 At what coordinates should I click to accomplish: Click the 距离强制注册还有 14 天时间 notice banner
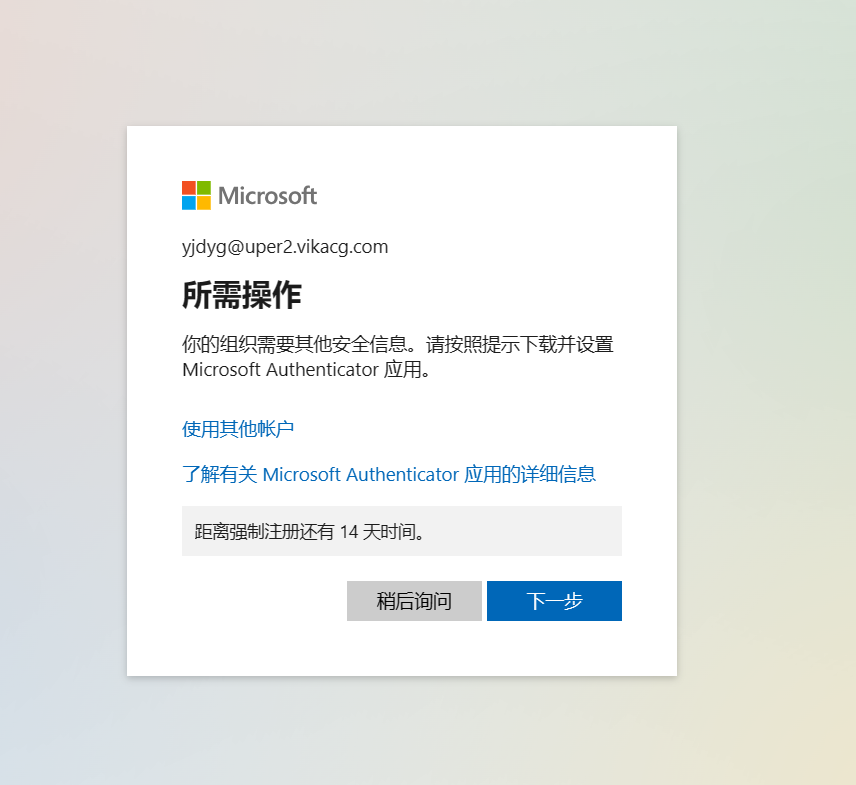pos(402,531)
